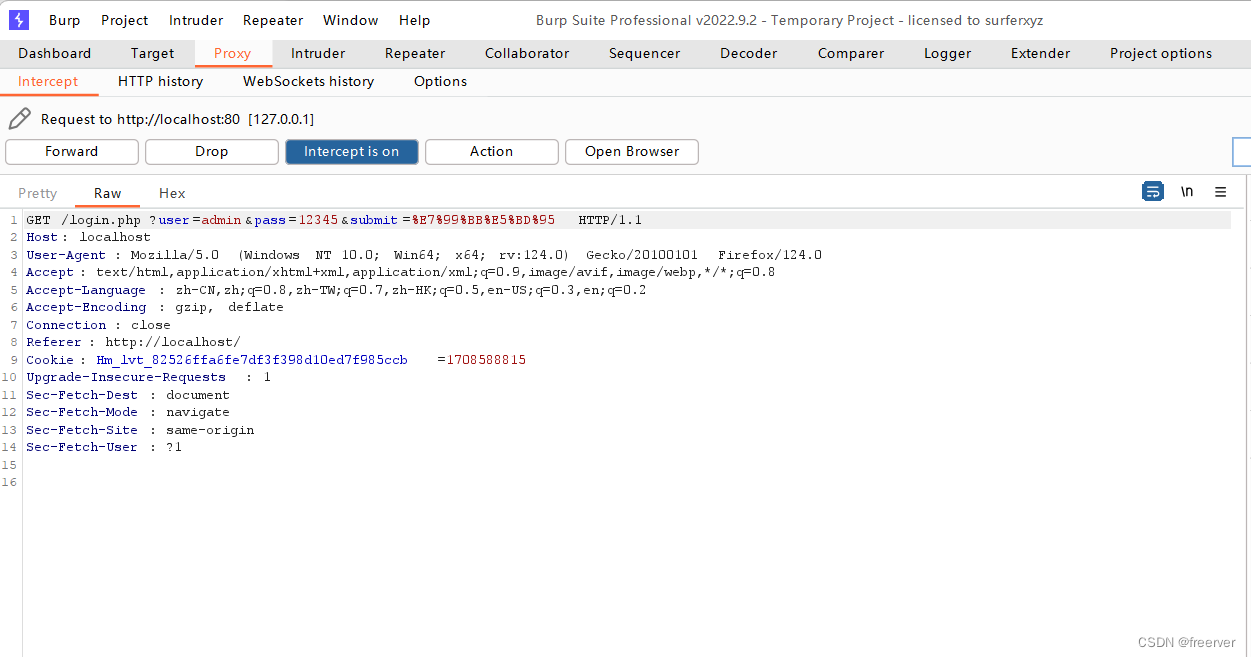The height and width of the screenshot is (657, 1251).
Task: Select the Raw view tab
Action: point(108,194)
